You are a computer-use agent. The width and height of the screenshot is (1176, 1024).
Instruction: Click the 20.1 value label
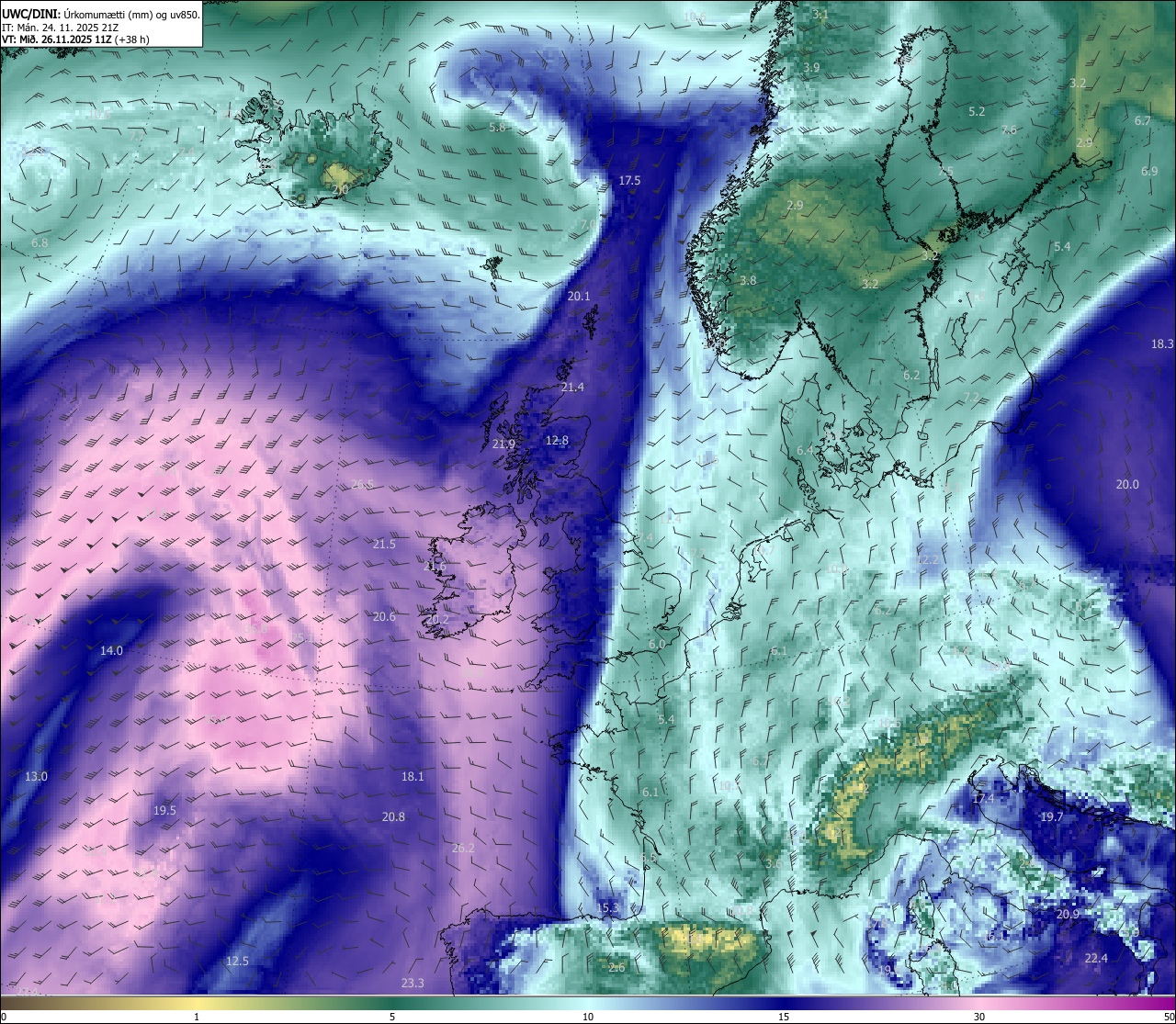pos(579,297)
